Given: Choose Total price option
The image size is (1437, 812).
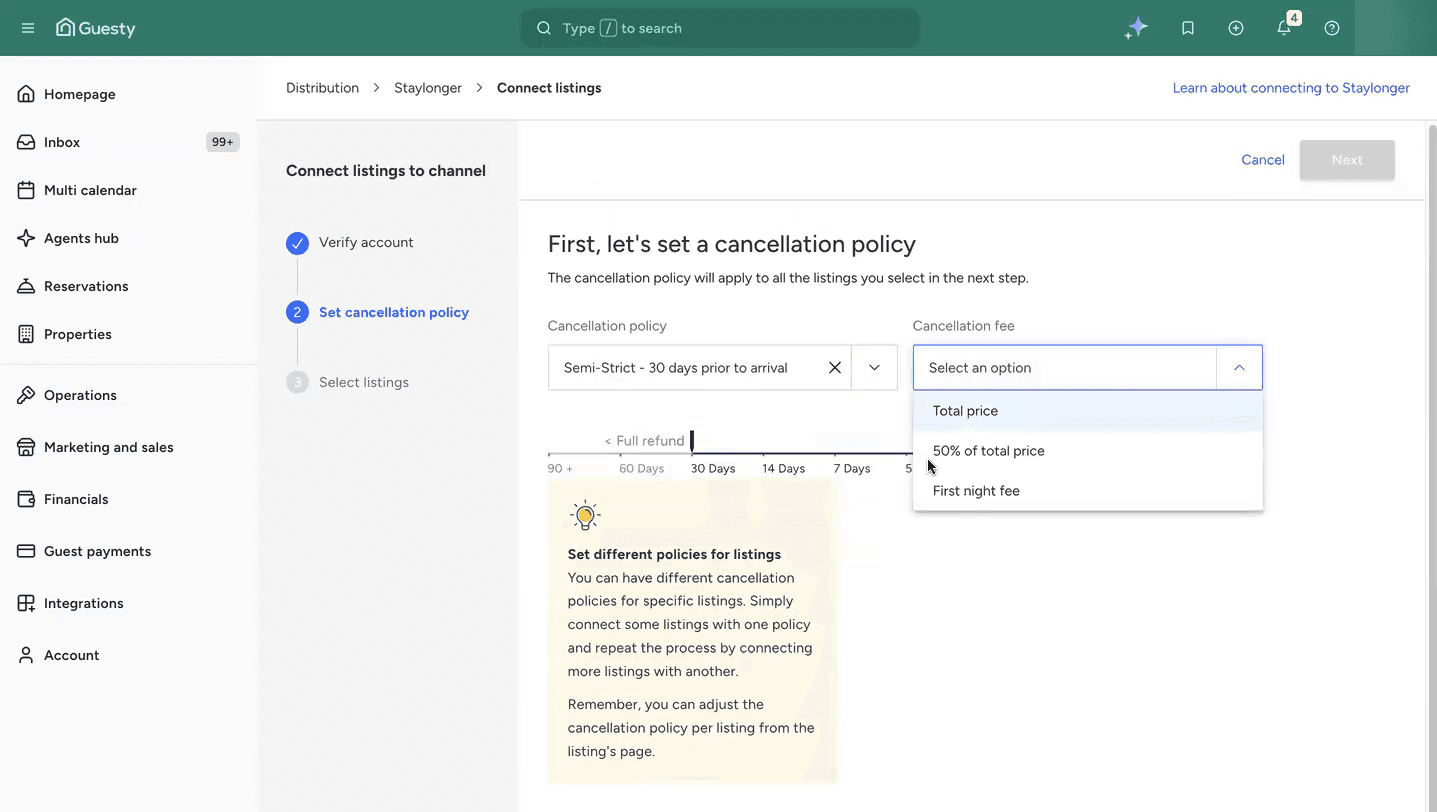Looking at the screenshot, I should click(x=1088, y=411).
